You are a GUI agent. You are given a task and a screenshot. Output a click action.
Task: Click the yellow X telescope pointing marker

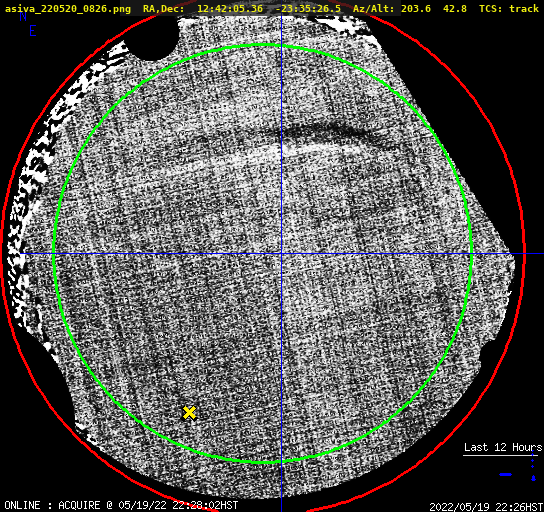(x=189, y=413)
